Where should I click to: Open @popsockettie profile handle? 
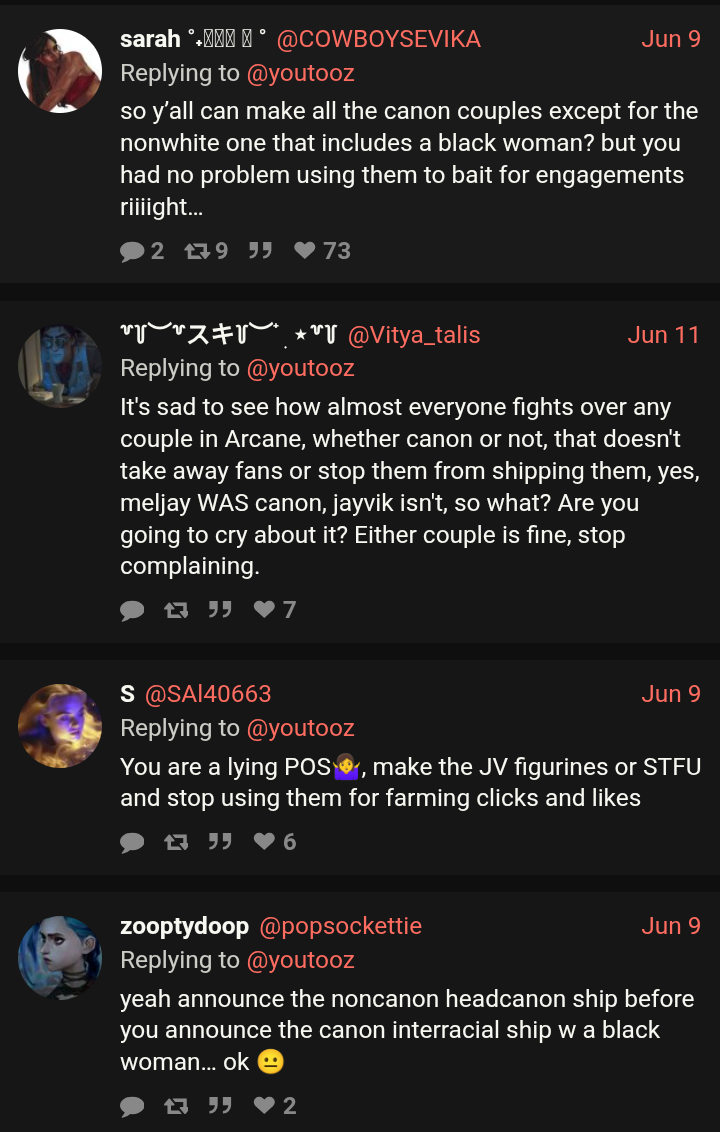(x=340, y=926)
